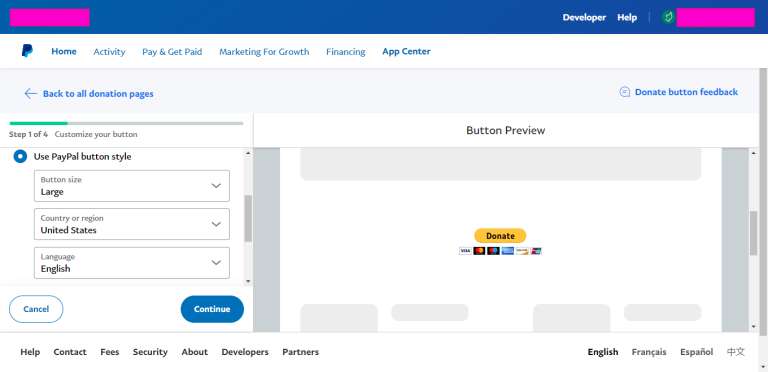
Task: Click the left panel scrollbar thumb
Action: (248, 218)
